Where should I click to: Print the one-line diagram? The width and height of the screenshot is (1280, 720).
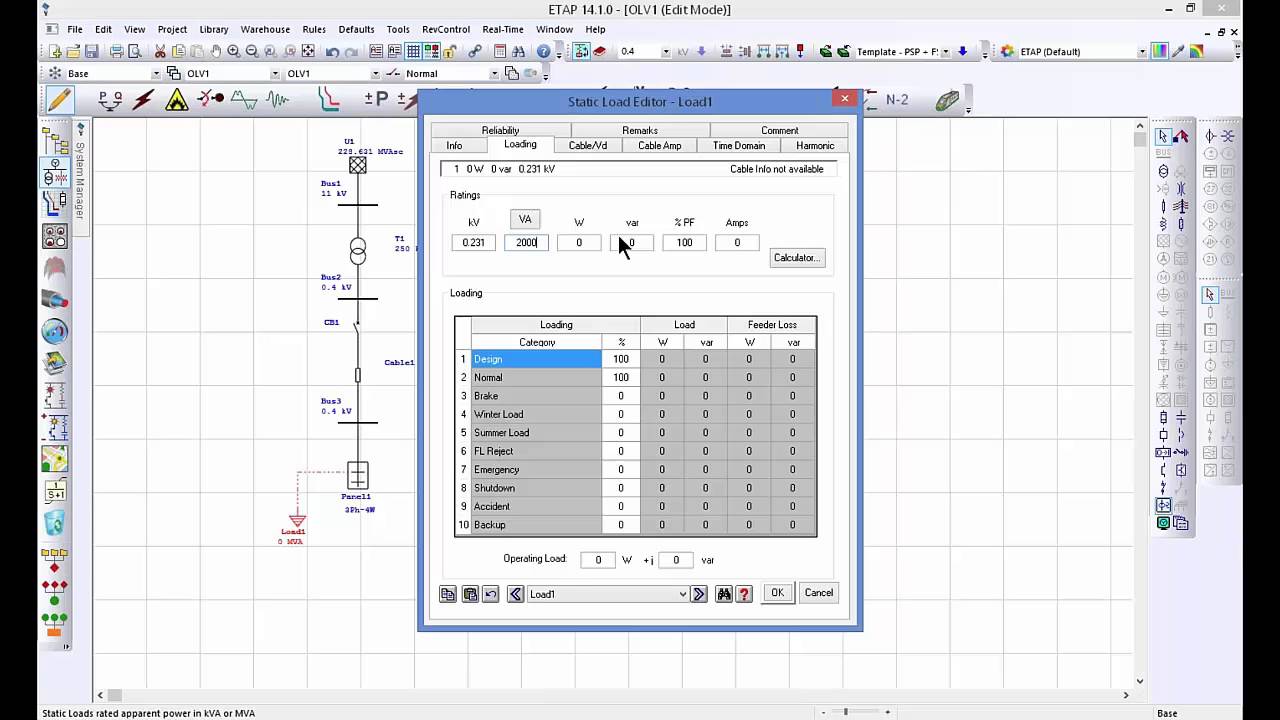click(x=117, y=51)
